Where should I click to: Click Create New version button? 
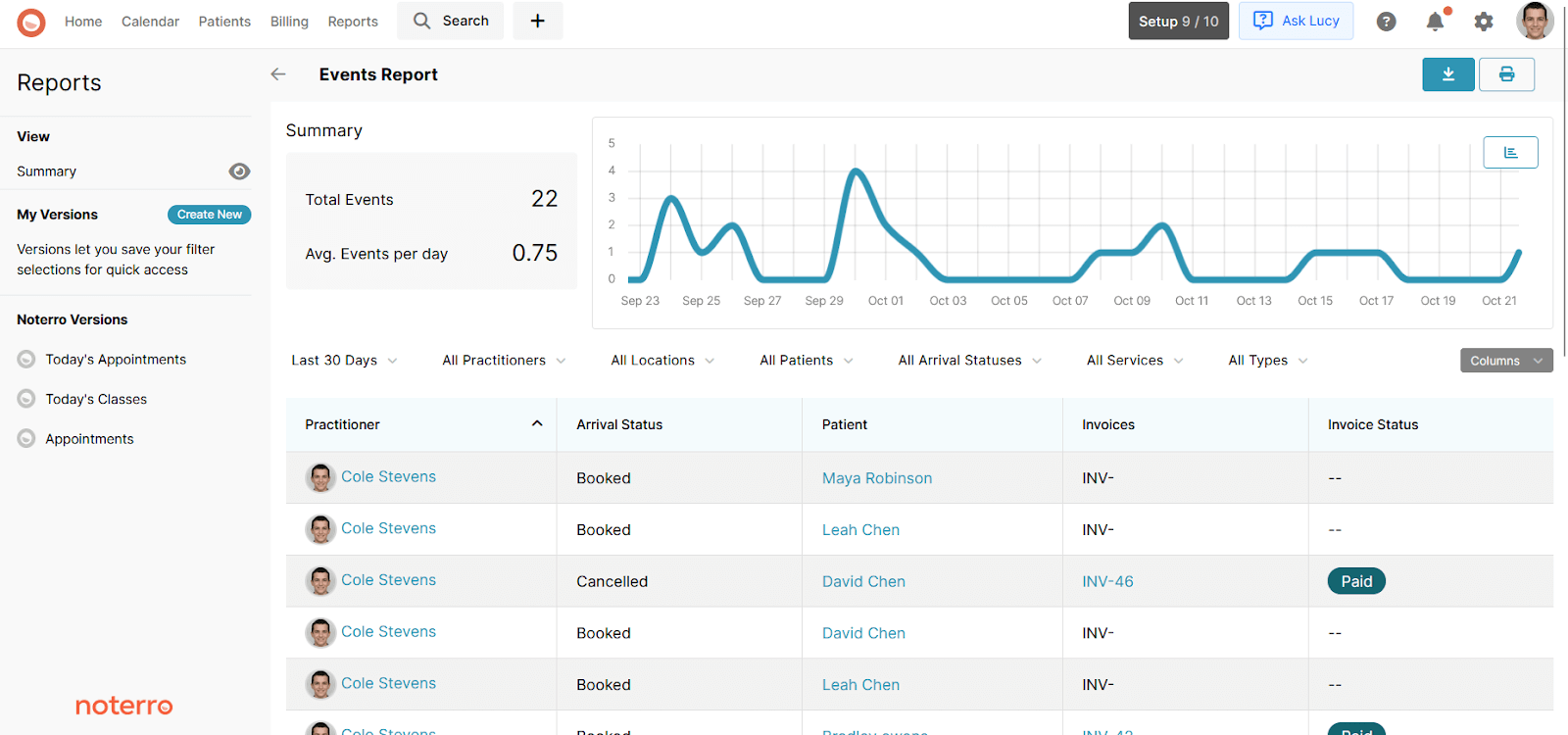coord(210,215)
